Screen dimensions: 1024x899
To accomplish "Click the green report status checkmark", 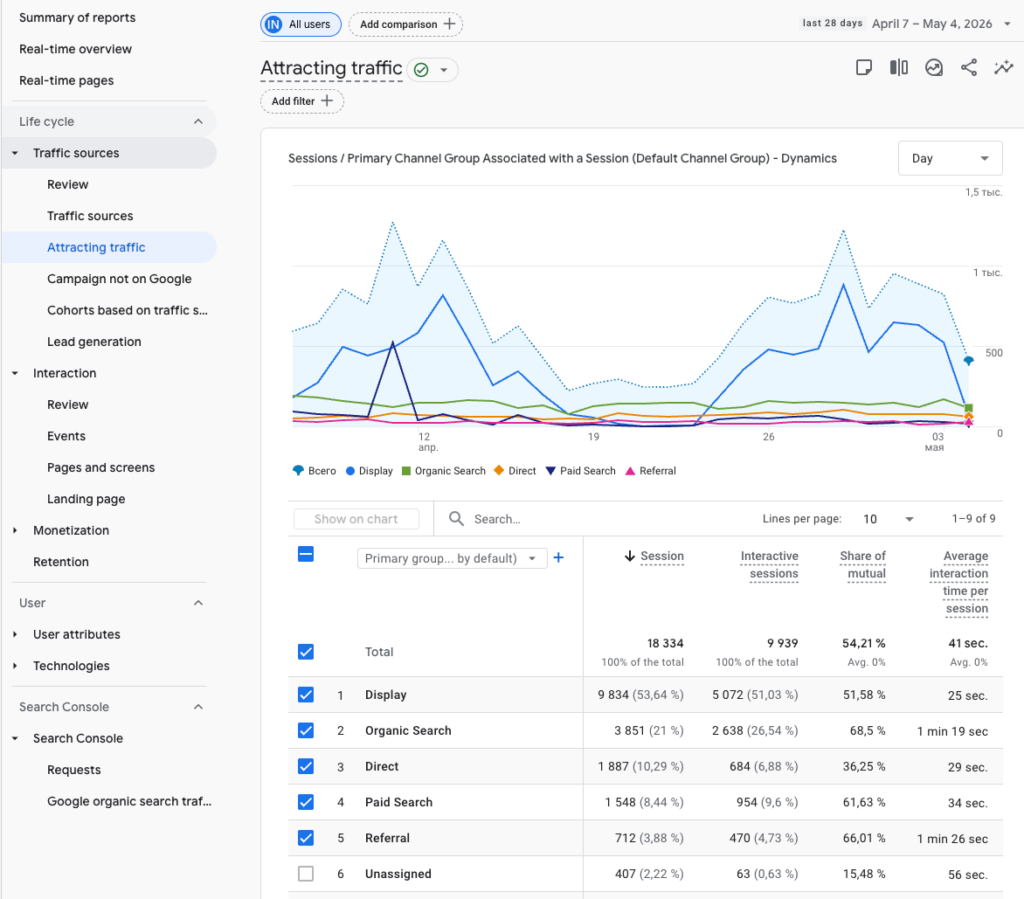I will coord(421,70).
